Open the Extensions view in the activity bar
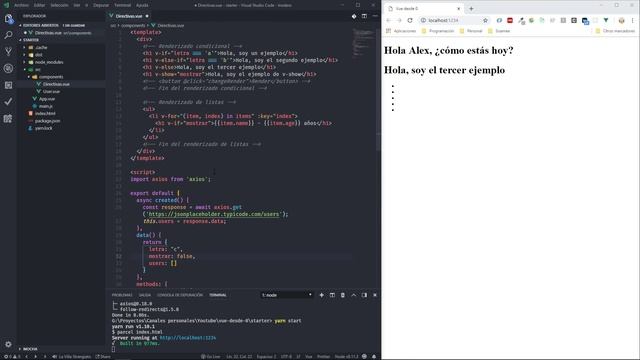The height and width of the screenshot is (360, 640). click(9, 85)
